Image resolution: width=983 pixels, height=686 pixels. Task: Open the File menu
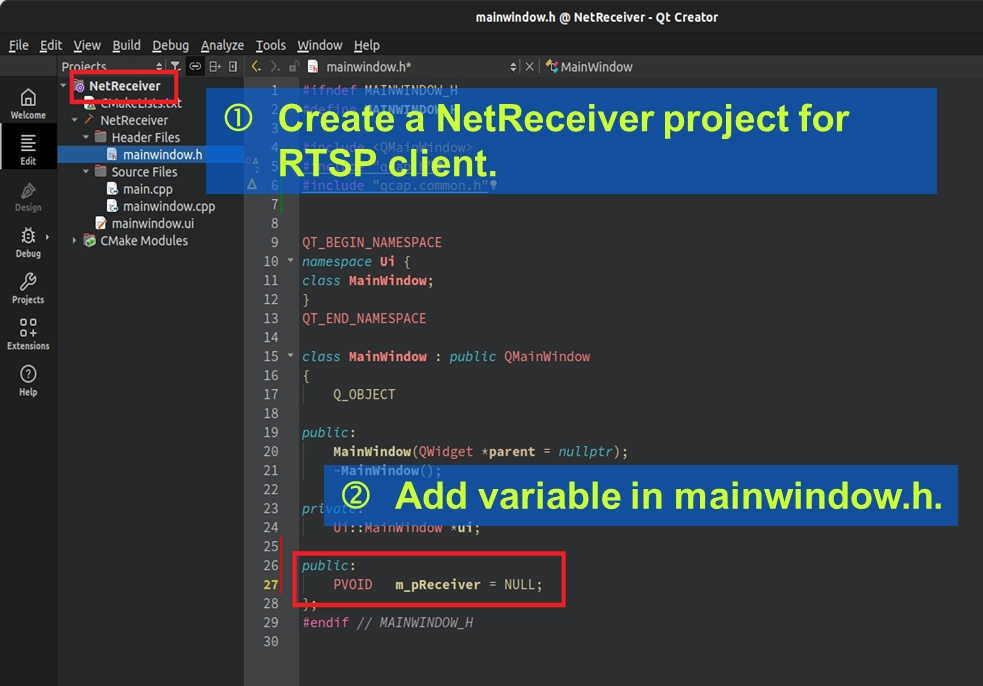tap(18, 45)
